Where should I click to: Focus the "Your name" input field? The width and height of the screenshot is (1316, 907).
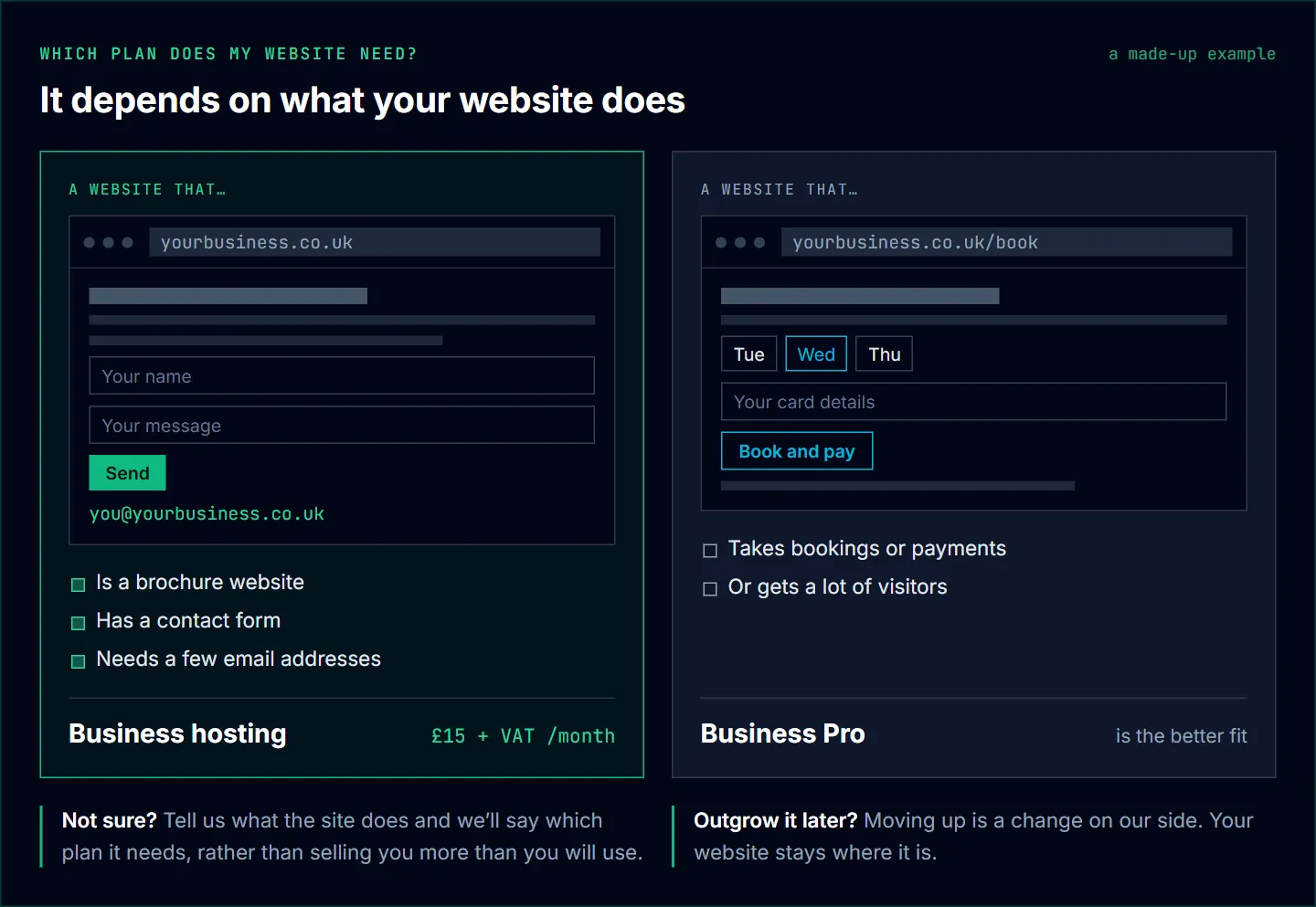[342, 375]
